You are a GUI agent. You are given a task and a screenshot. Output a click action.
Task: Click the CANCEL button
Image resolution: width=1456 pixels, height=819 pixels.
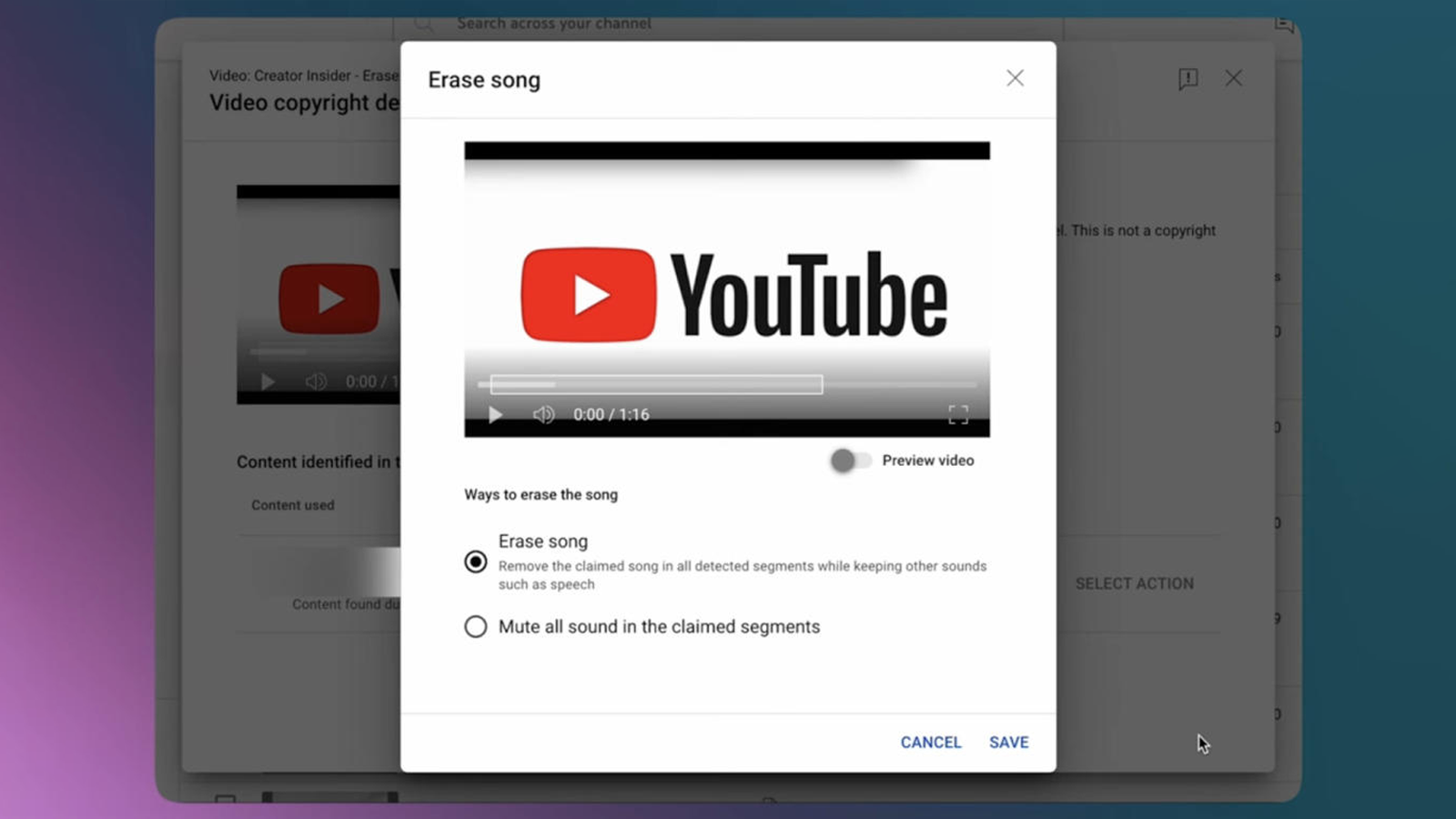coord(931,743)
